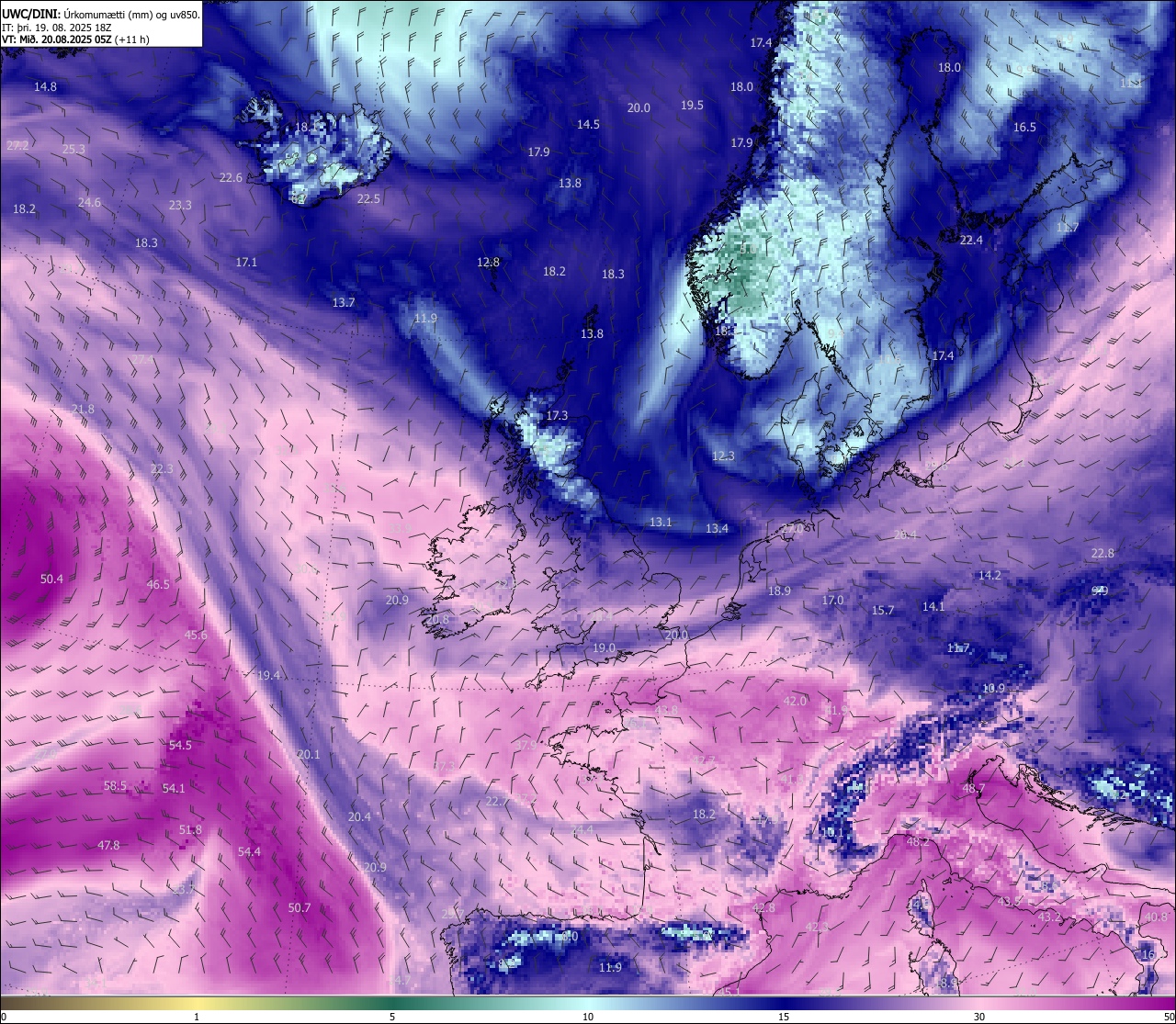Click the 14.5 value label
This screenshot has height=1024, width=1176.
point(588,125)
